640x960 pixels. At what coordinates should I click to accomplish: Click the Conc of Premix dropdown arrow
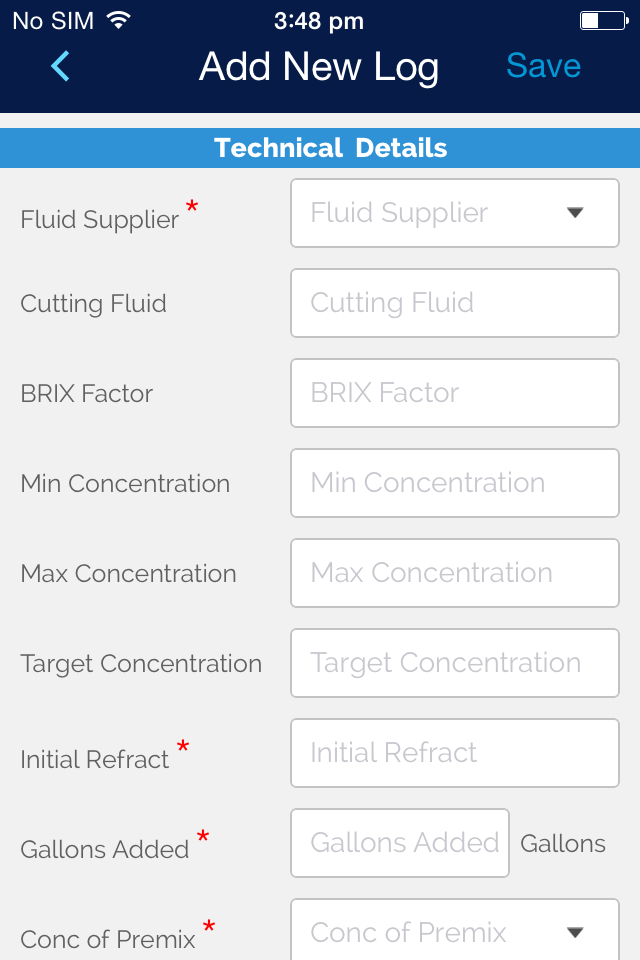pyautogui.click(x=575, y=932)
